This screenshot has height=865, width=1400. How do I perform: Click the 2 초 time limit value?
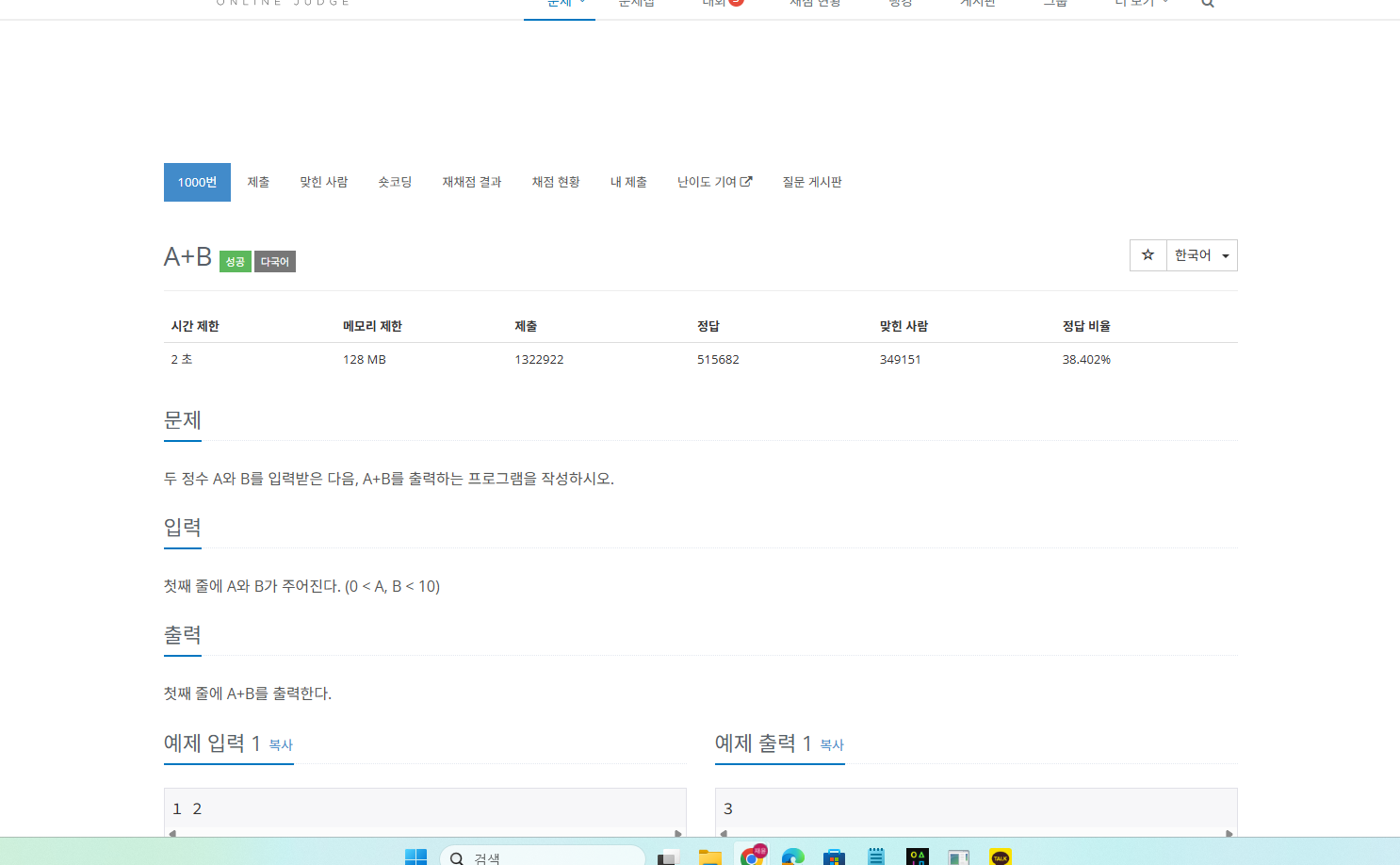[182, 359]
